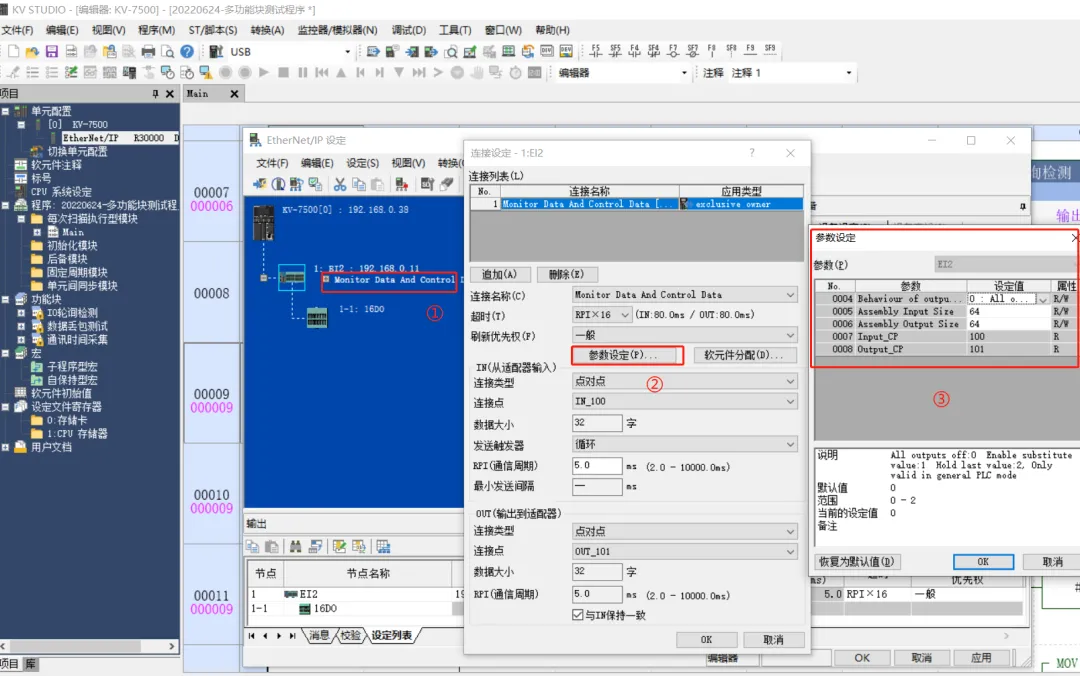The image size is (1080, 676).
Task: Click the Print icon in main toolbar
Action: tap(148, 51)
